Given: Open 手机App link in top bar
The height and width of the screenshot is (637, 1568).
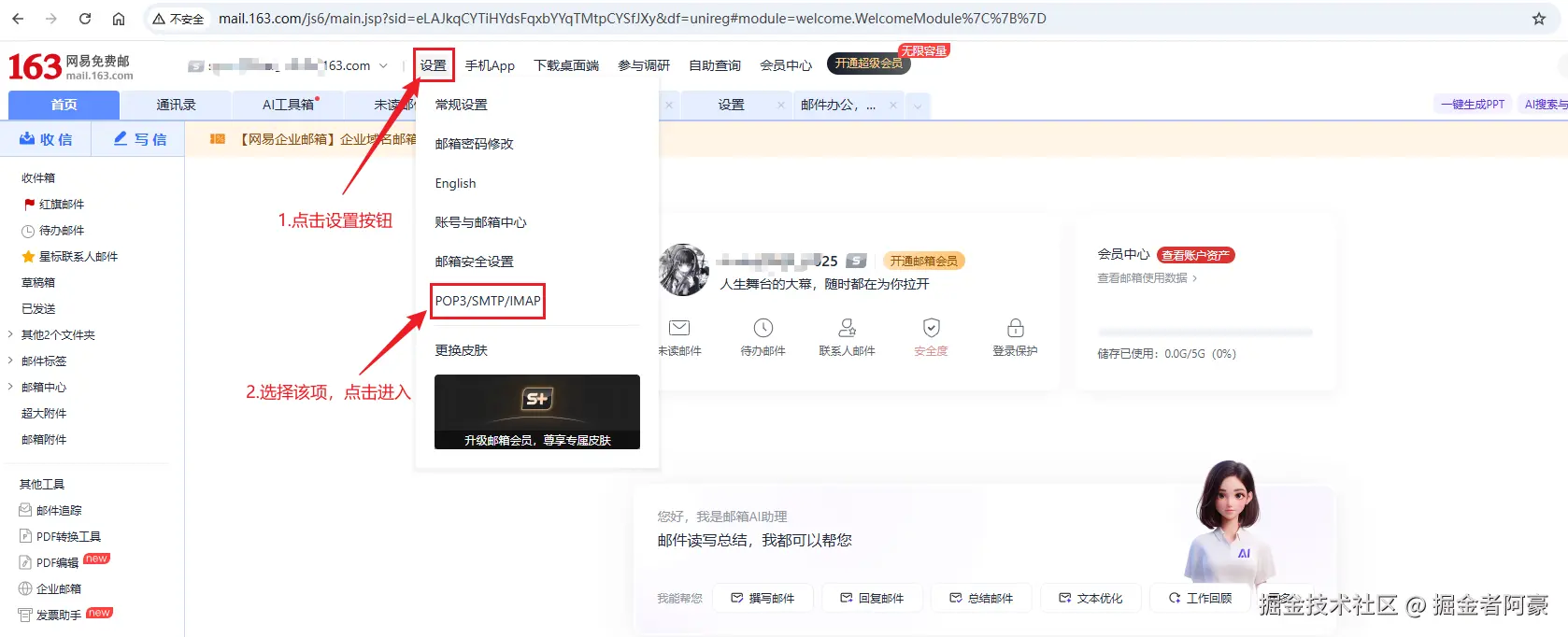Looking at the screenshot, I should pyautogui.click(x=490, y=65).
